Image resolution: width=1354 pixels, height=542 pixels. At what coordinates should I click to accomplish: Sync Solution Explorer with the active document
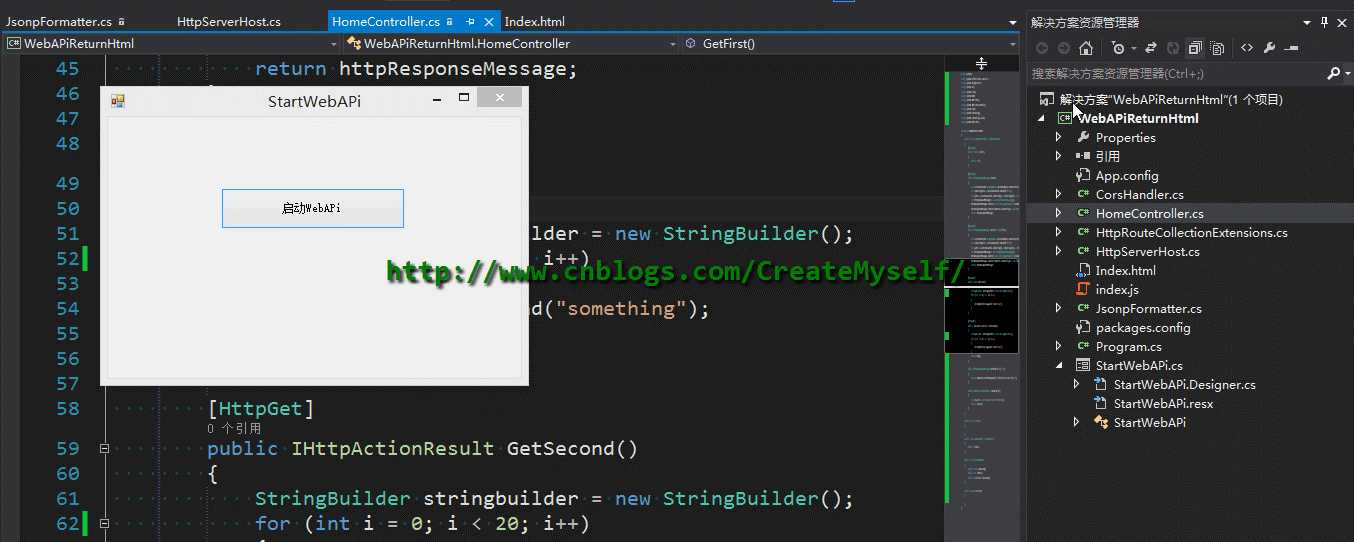(x=1150, y=48)
